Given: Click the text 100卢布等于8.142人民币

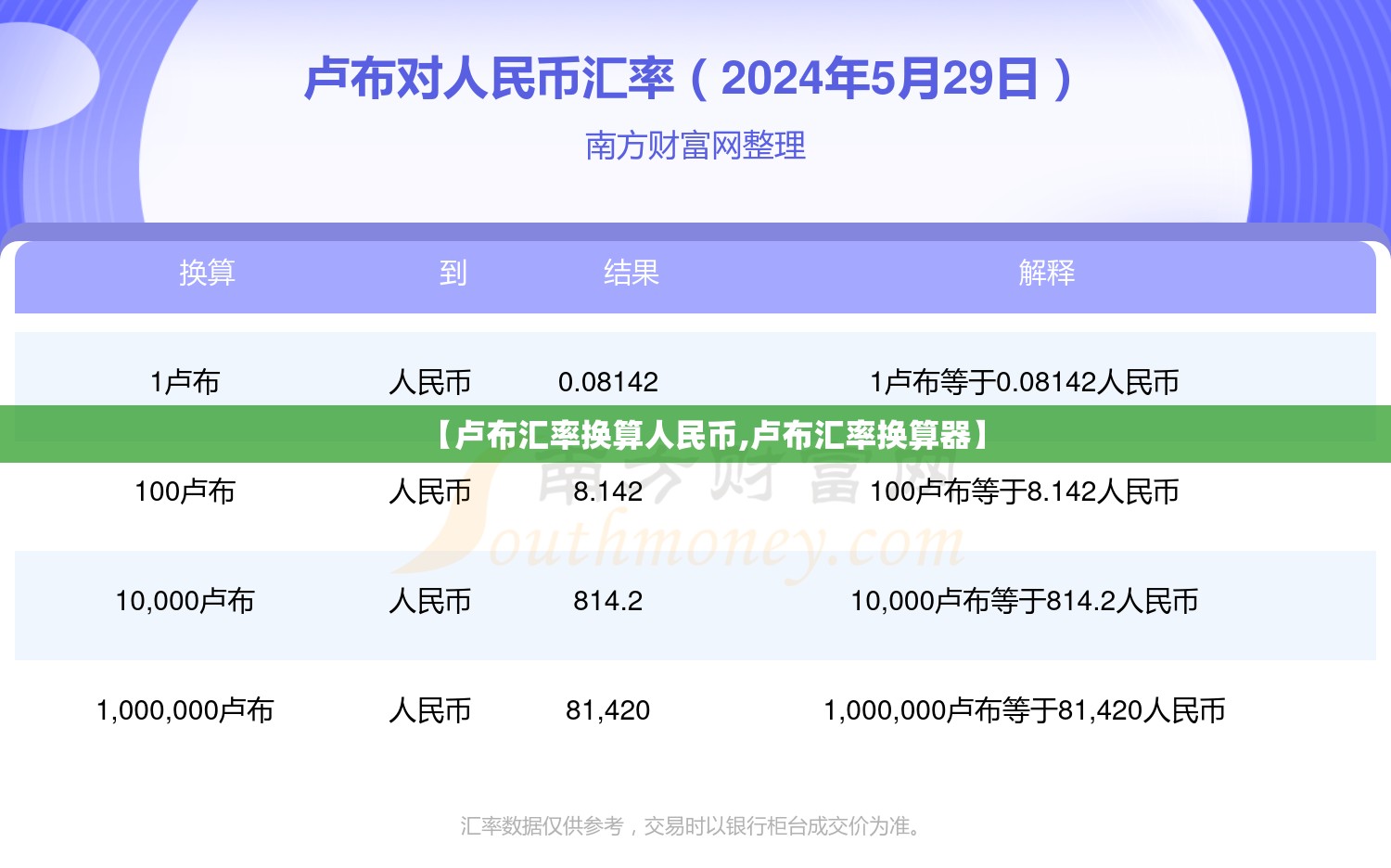Looking at the screenshot, I should coord(1025,491).
